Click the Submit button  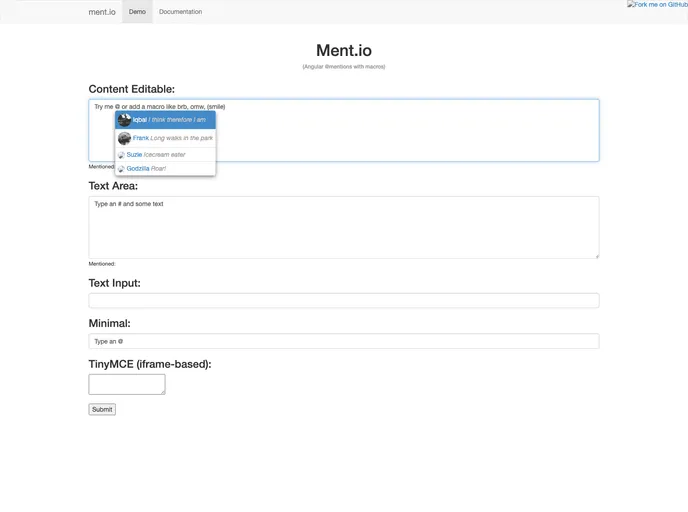pos(102,409)
